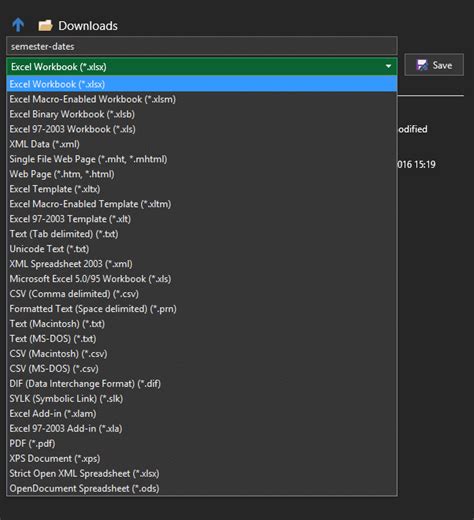474x520 pixels.
Task: Click the 15:19 modified time entry
Action: (x=417, y=164)
